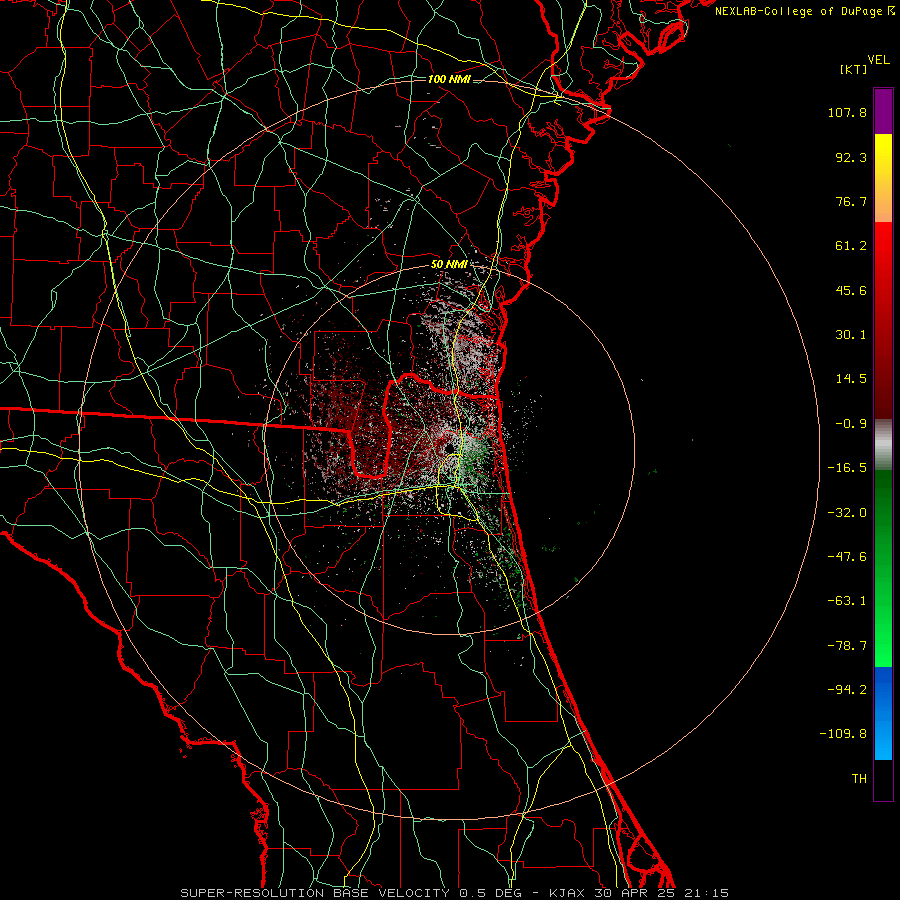This screenshot has width=900, height=900.
Task: Select the 92.3 scale value
Action: [x=851, y=157]
